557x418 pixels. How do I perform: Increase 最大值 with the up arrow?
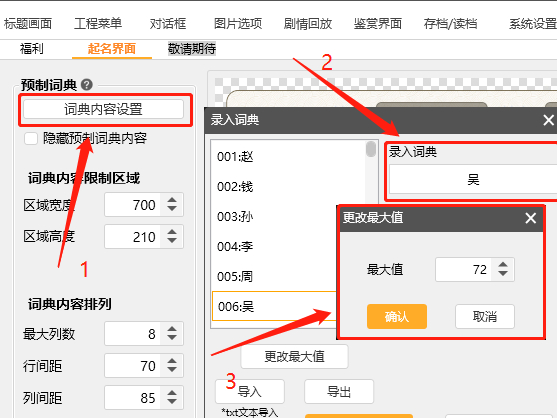(503, 265)
